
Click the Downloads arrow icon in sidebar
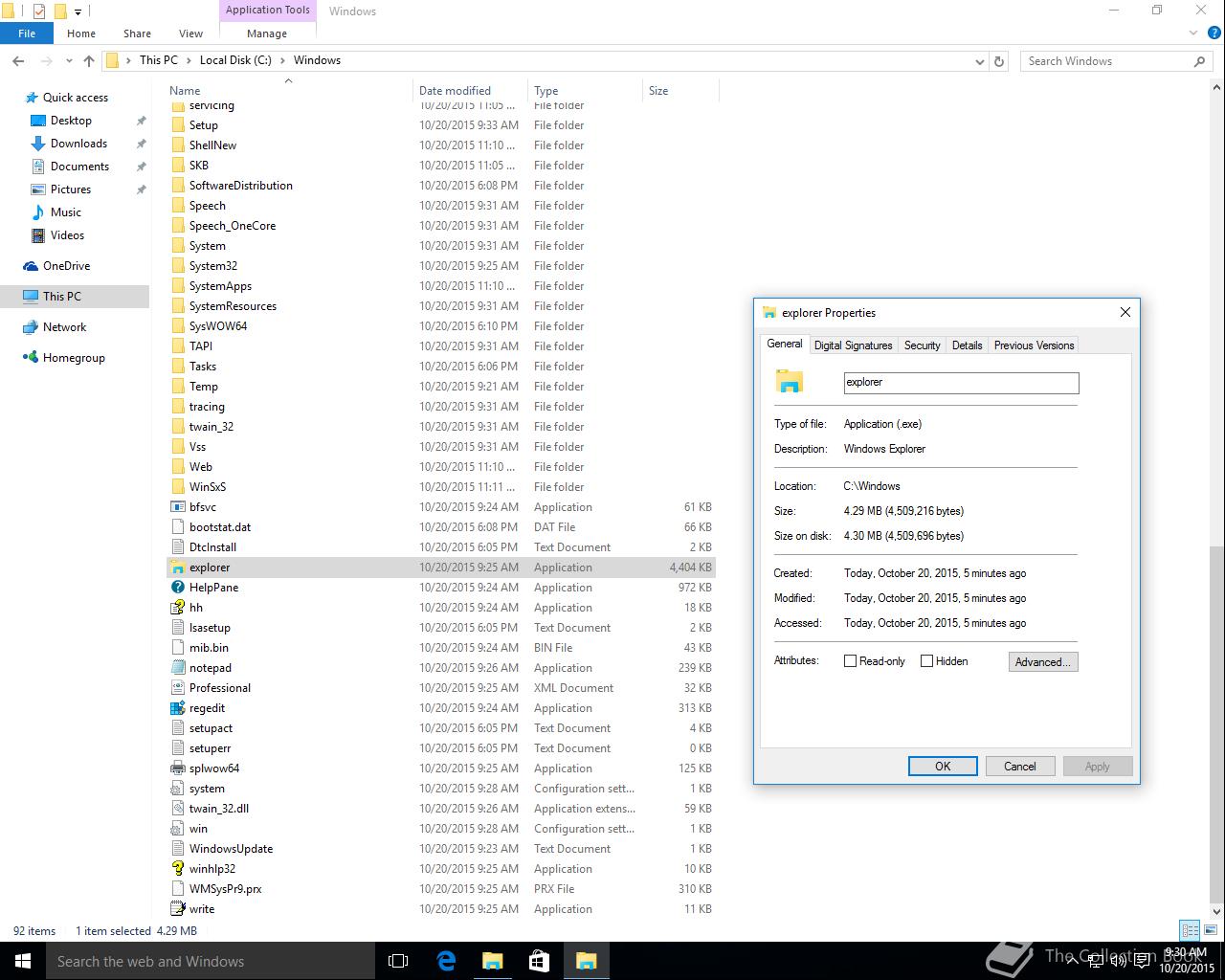(38, 144)
